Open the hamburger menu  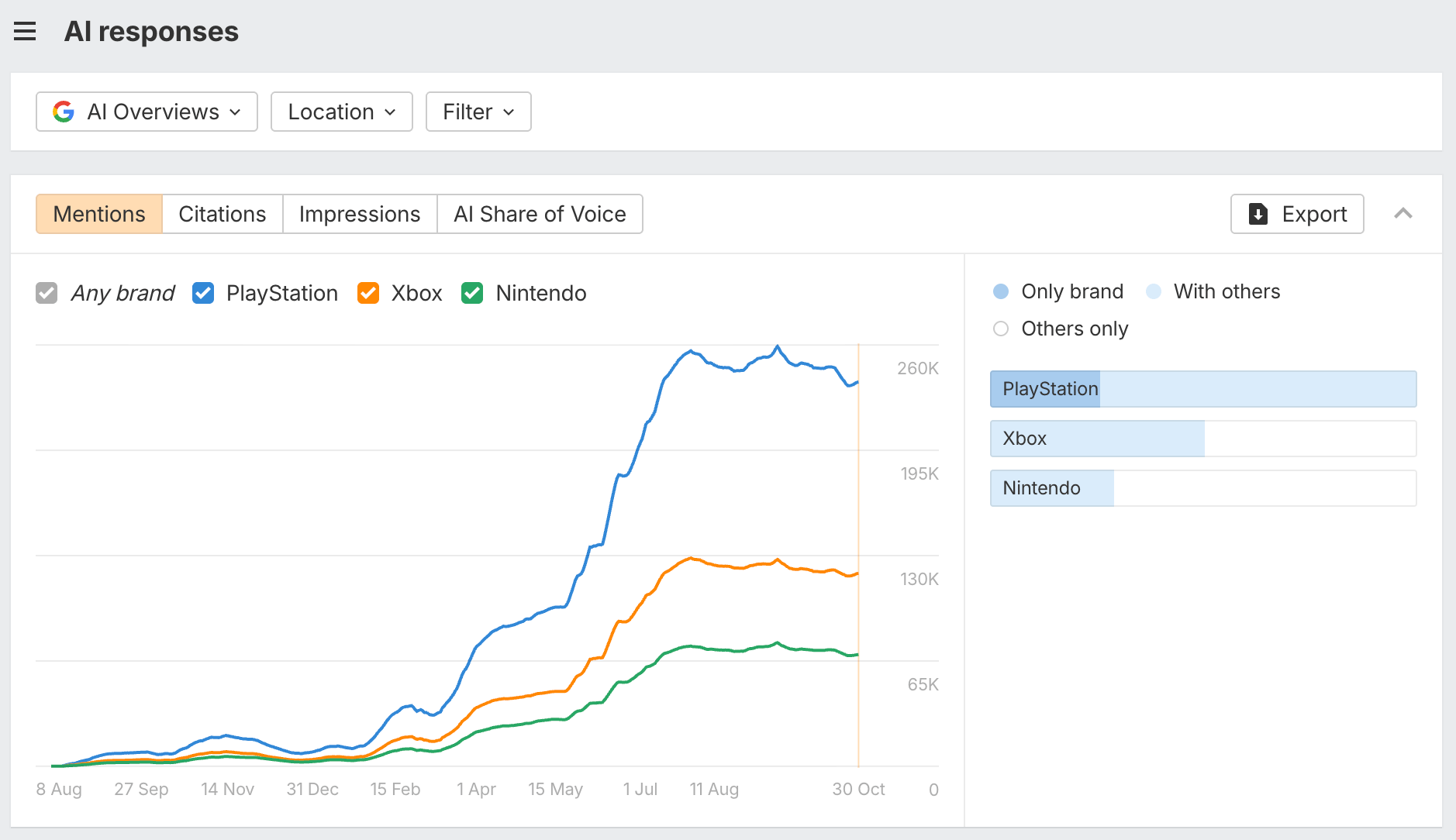(25, 32)
